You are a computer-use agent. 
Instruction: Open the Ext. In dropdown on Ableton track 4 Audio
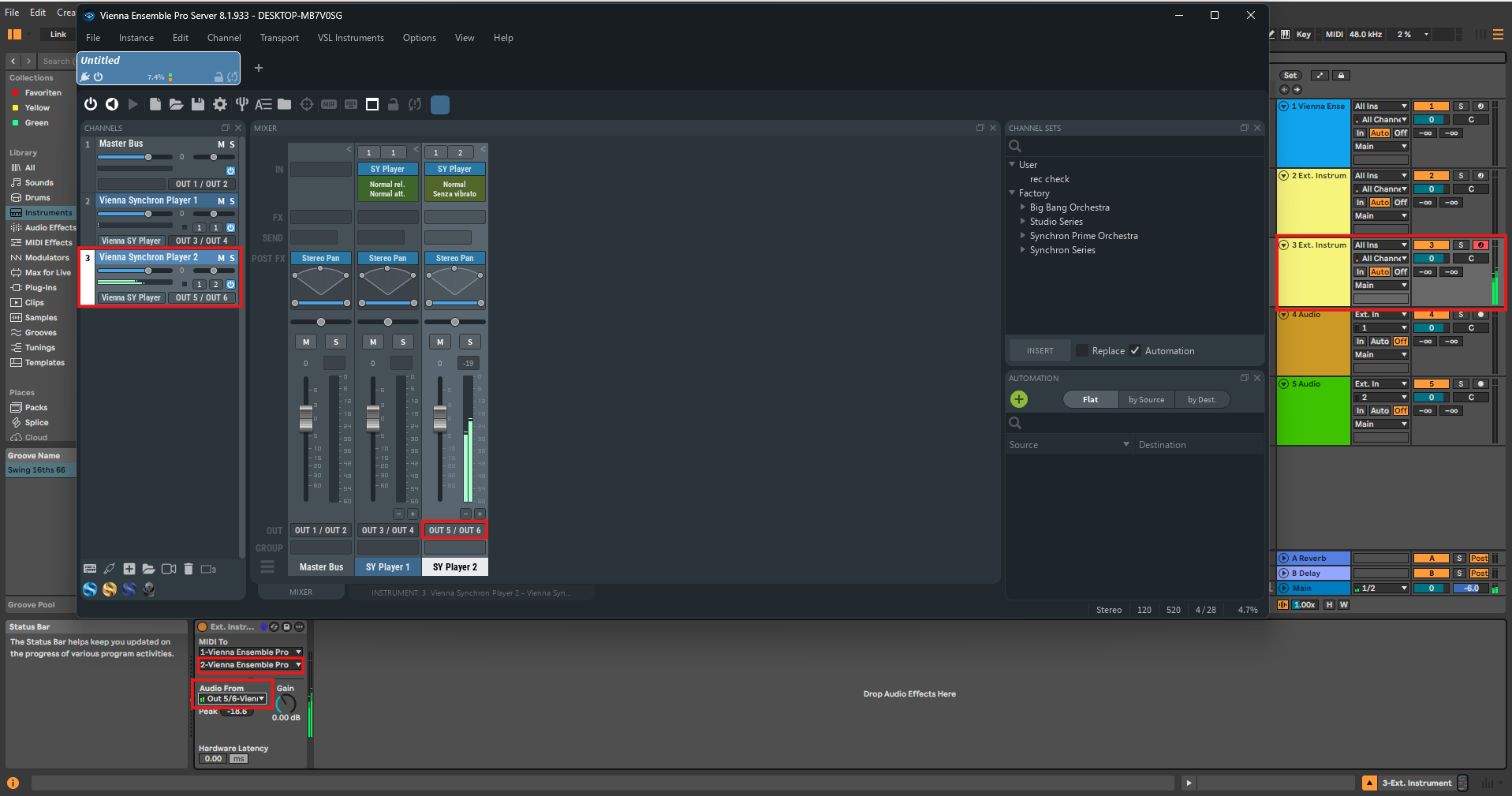[x=1380, y=315]
